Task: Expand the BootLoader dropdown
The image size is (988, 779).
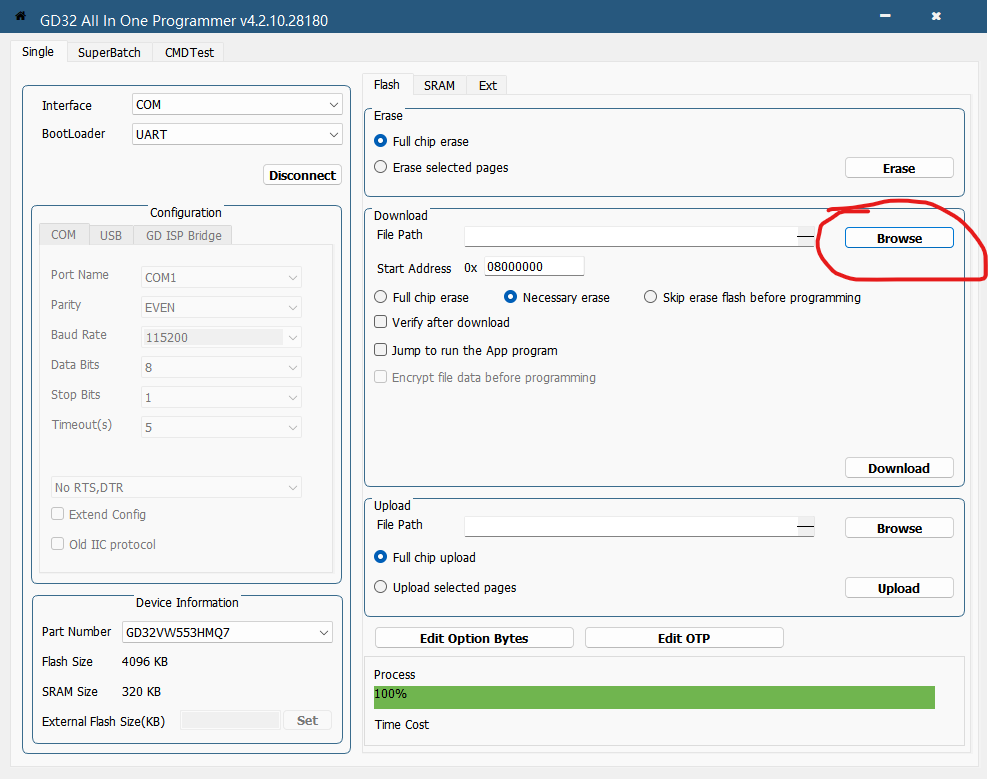Action: coord(237,134)
